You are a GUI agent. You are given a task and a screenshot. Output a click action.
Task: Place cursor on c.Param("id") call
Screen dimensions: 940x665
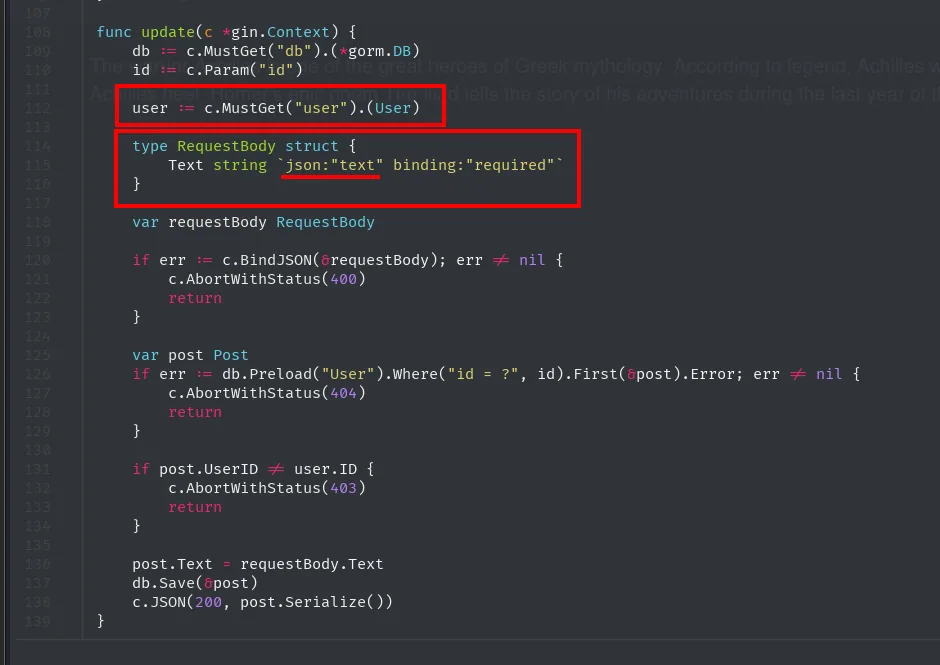coord(245,70)
